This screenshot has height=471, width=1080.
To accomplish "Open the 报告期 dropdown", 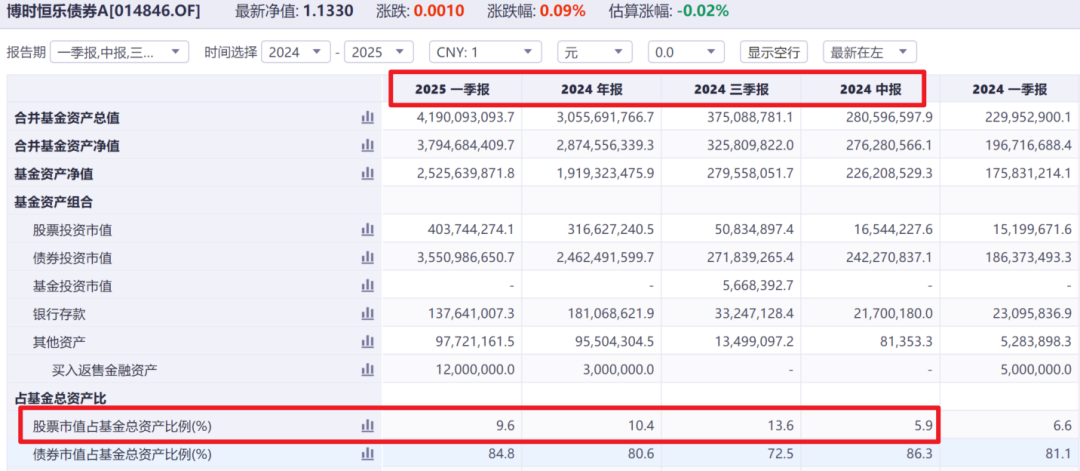I will click(120, 52).
